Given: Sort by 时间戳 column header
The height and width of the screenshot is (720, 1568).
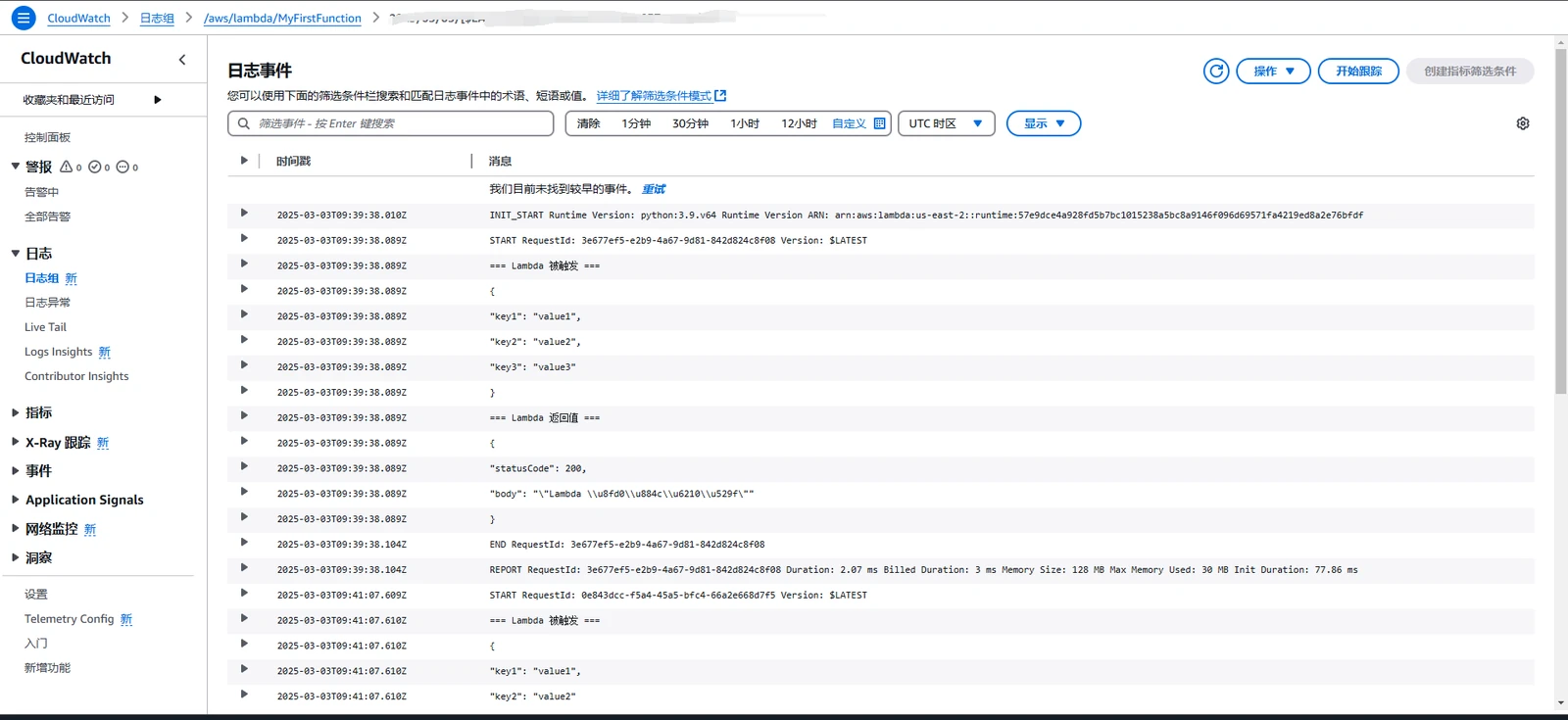Looking at the screenshot, I should 293,162.
